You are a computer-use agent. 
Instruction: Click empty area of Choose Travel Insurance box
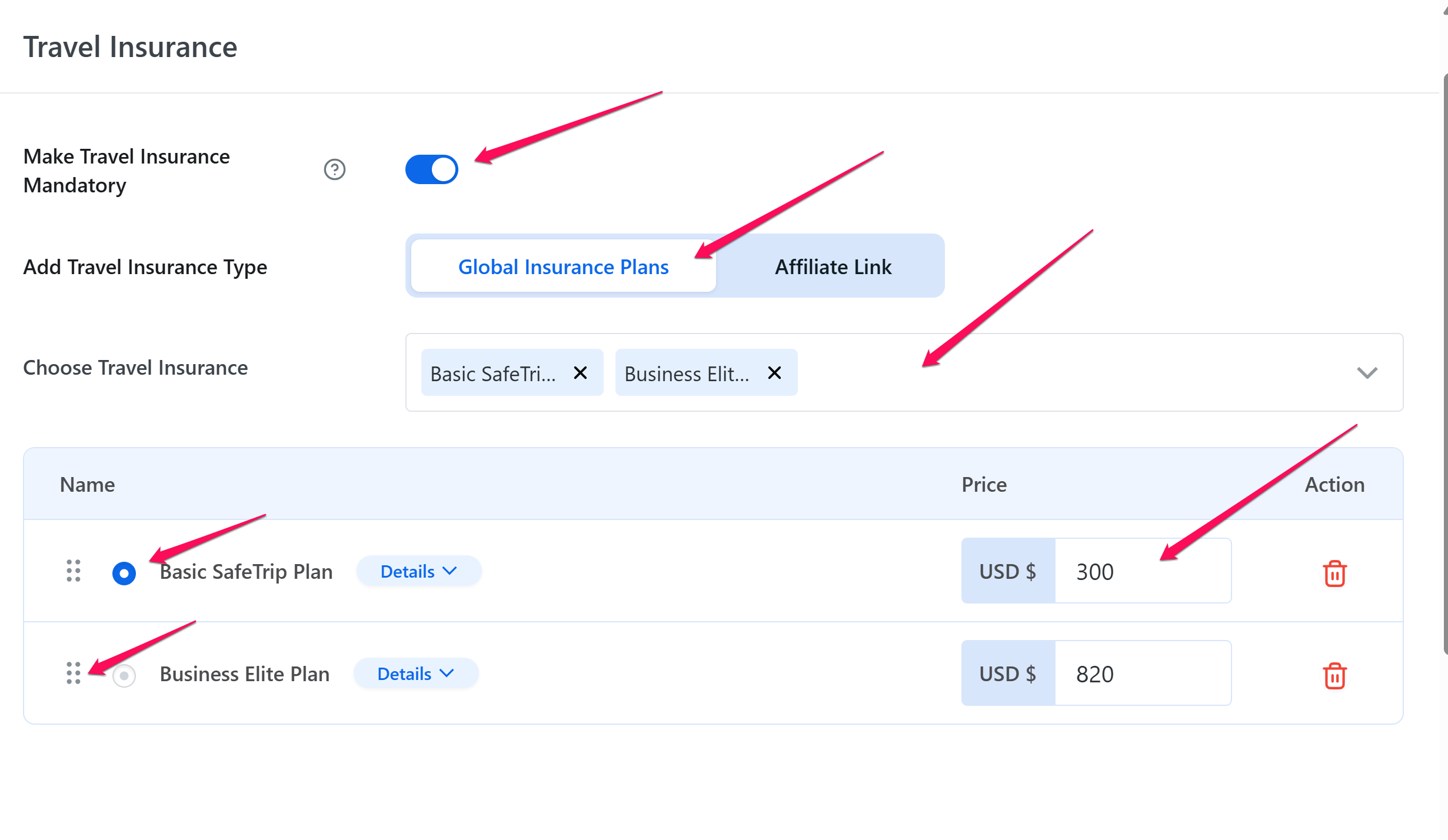[x=1059, y=373]
